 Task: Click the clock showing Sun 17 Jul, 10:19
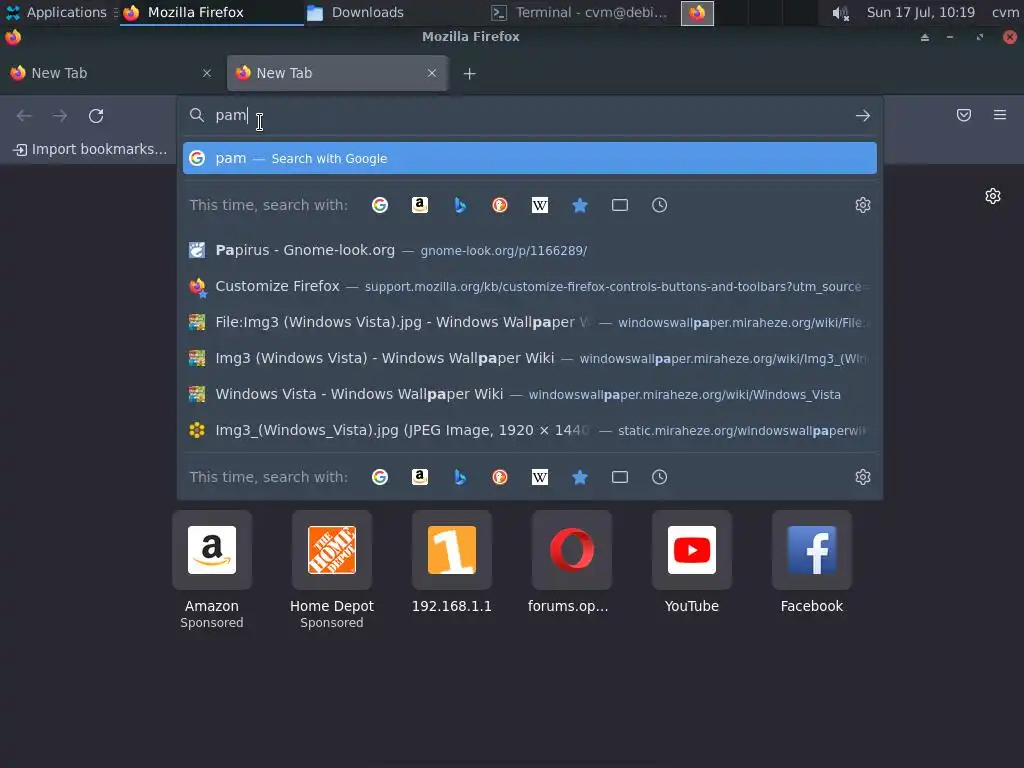point(920,12)
